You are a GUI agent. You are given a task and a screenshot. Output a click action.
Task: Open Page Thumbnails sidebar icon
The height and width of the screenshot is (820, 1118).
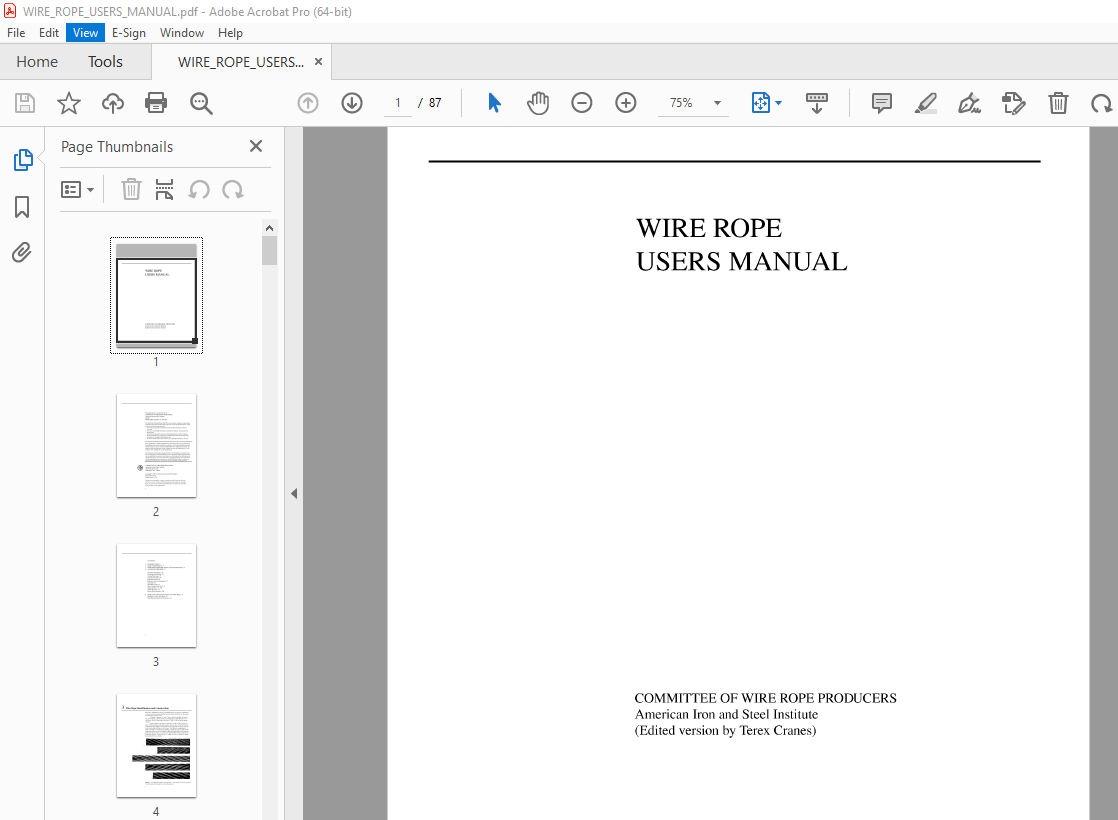(x=23, y=160)
